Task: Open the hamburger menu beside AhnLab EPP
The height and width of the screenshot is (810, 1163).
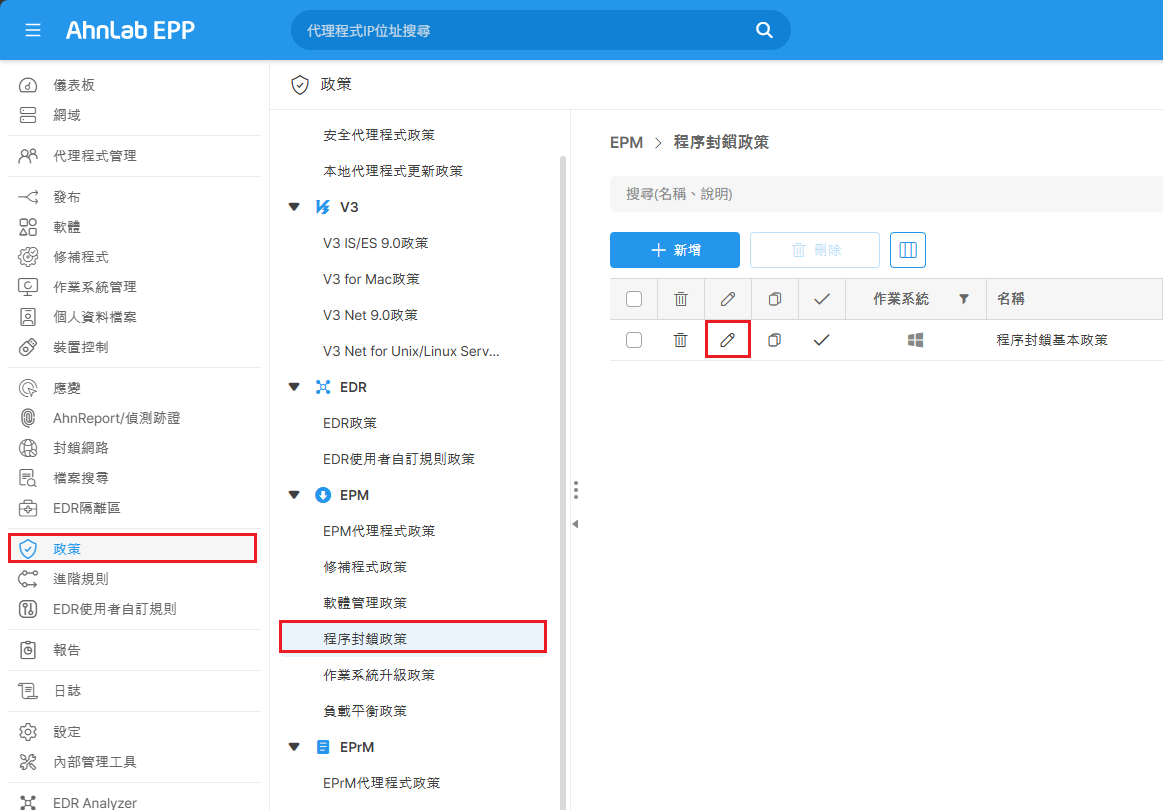Action: (33, 30)
